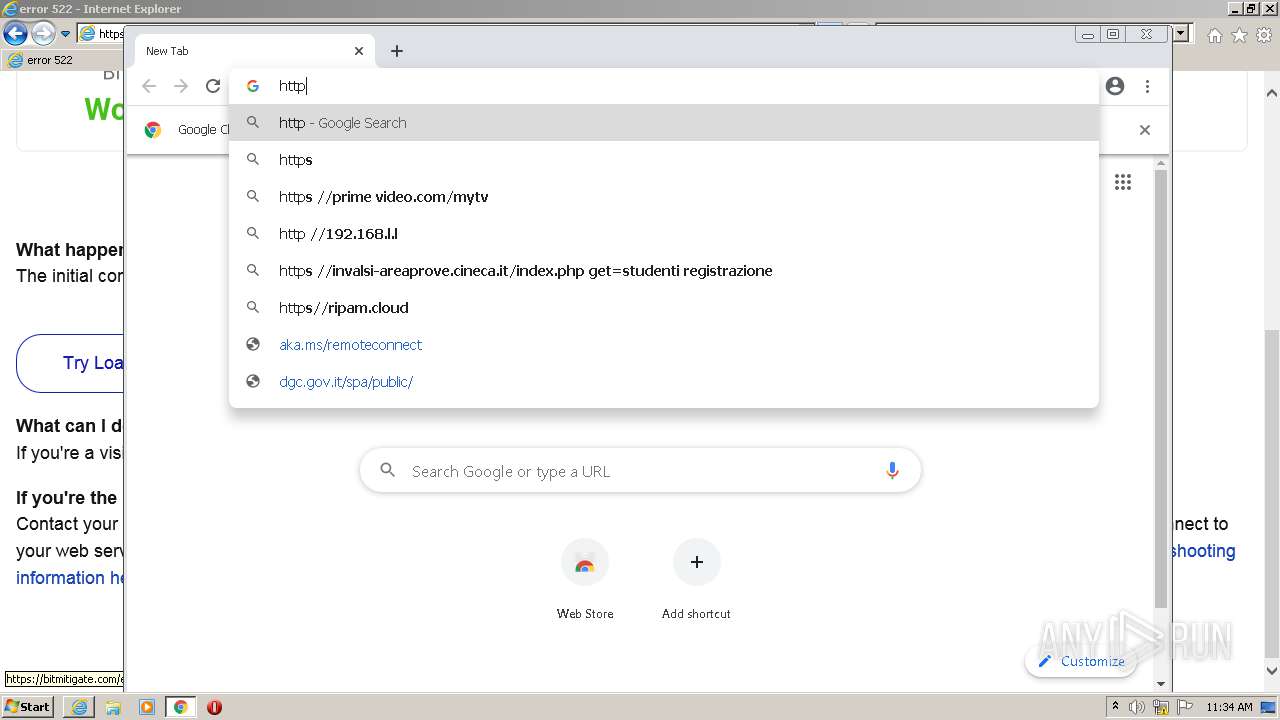Open the Start menu
This screenshot has height=720, width=1280.
pos(28,706)
